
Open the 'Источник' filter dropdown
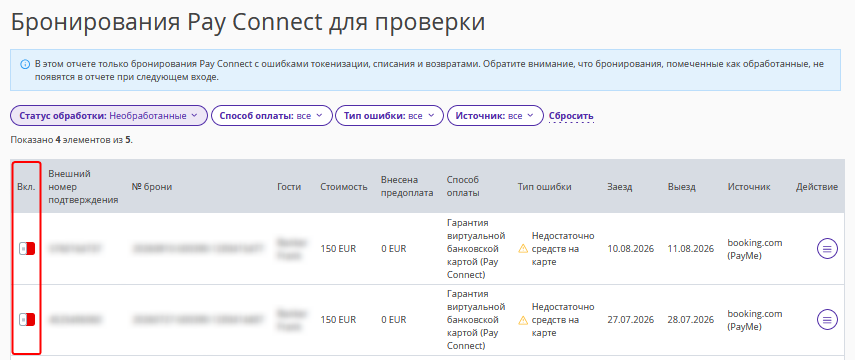(495, 116)
